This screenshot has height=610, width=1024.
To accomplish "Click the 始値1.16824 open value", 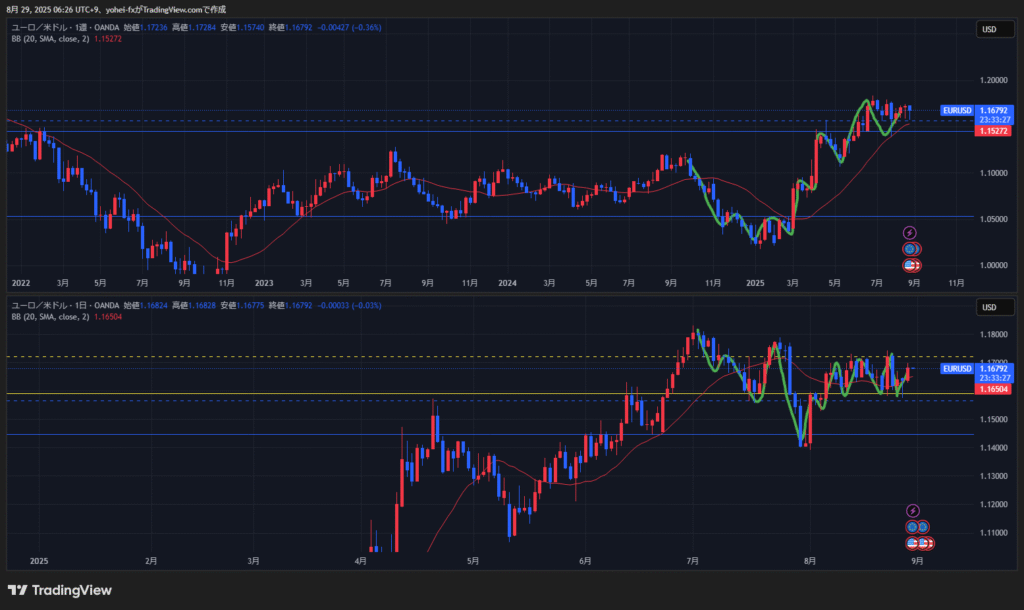I will point(146,306).
